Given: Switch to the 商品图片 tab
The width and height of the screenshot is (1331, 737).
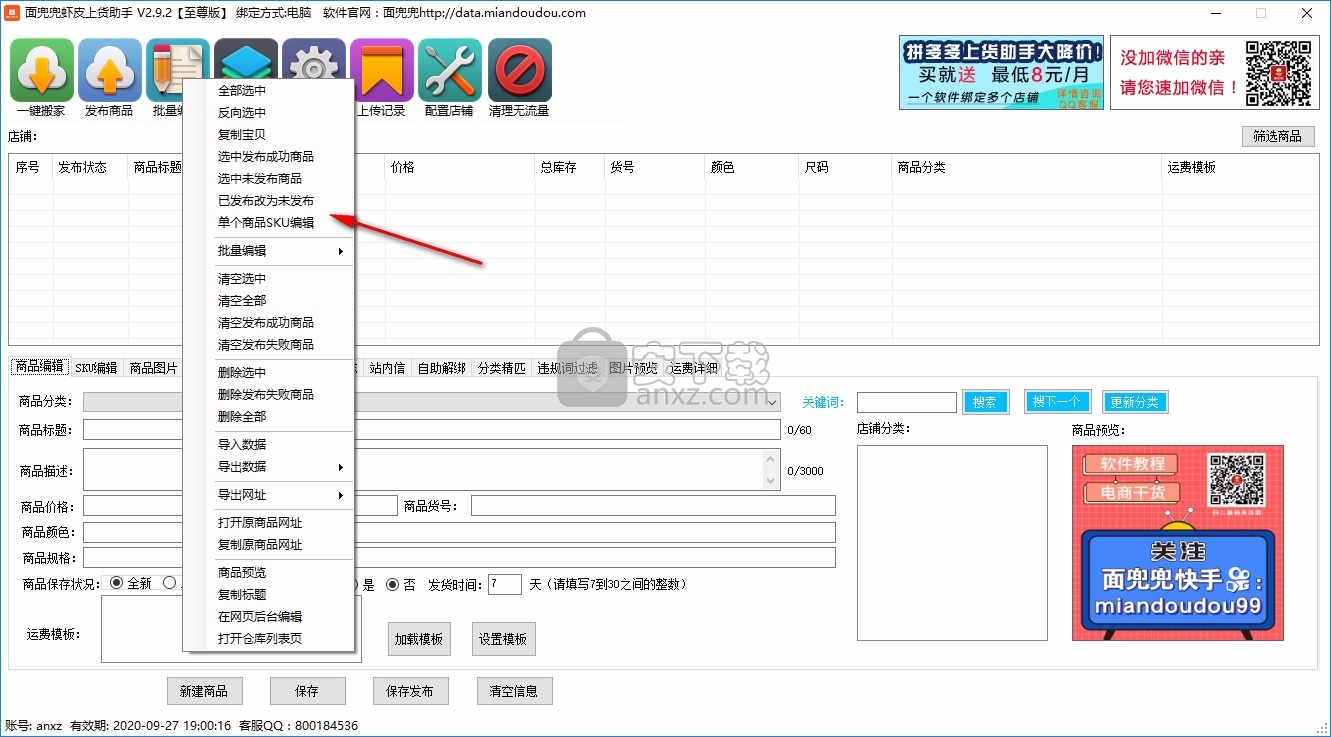Looking at the screenshot, I should point(154,368).
